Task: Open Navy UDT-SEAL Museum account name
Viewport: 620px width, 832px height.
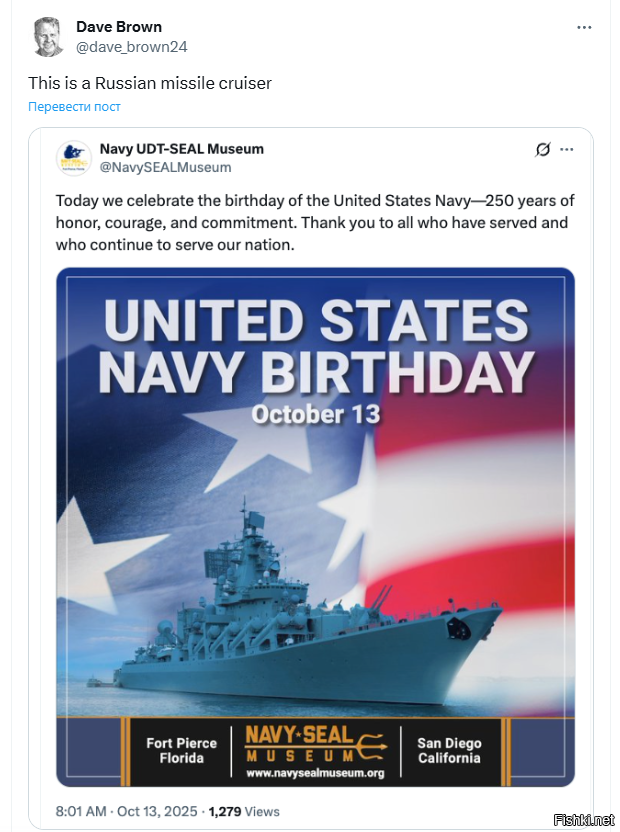Action: (x=181, y=149)
